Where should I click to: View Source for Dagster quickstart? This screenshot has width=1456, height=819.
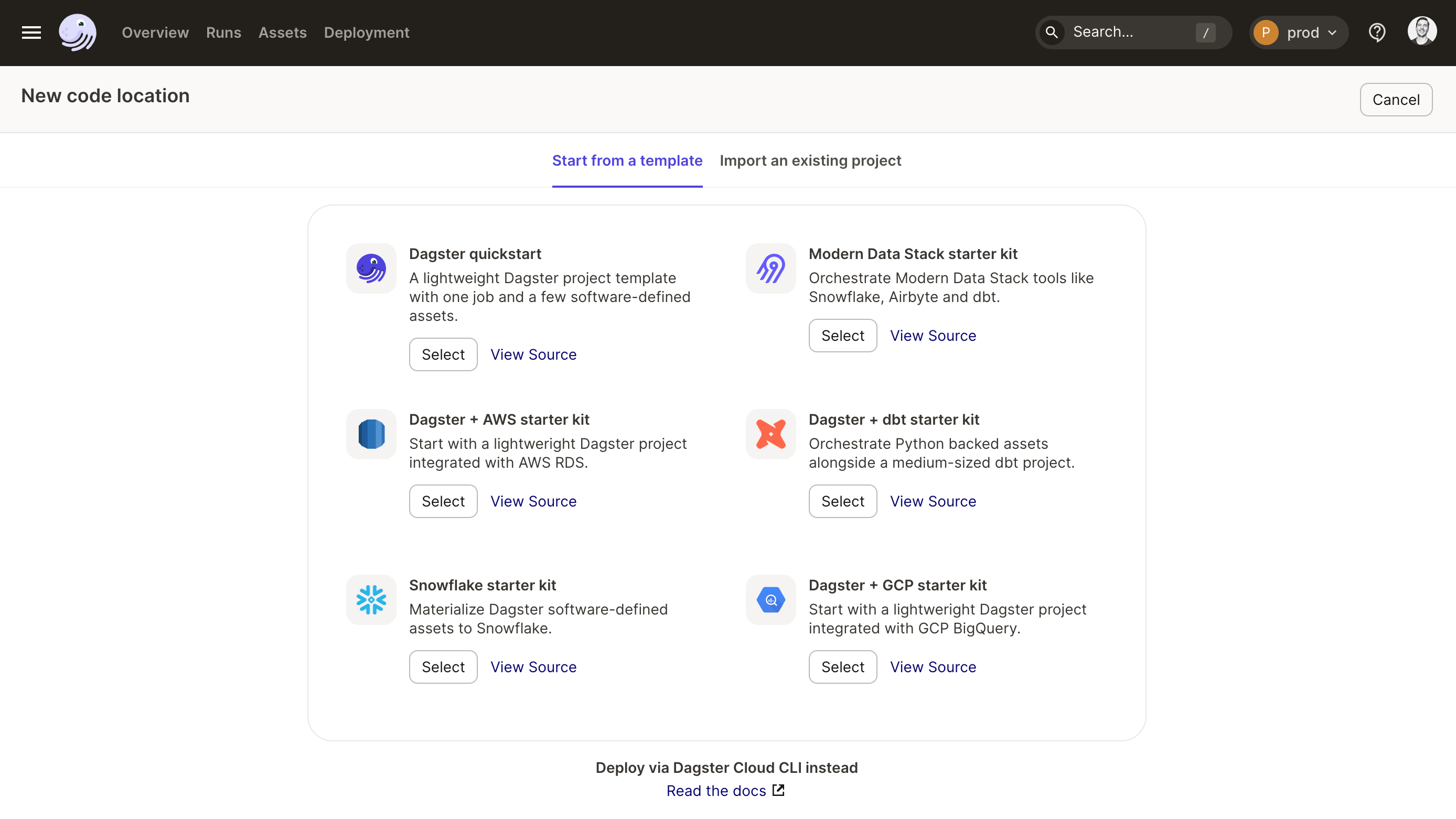coord(533,354)
